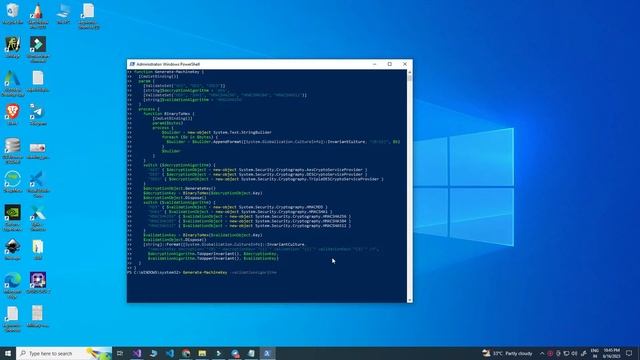Open File Explorer from the taskbar

[x=202, y=353]
